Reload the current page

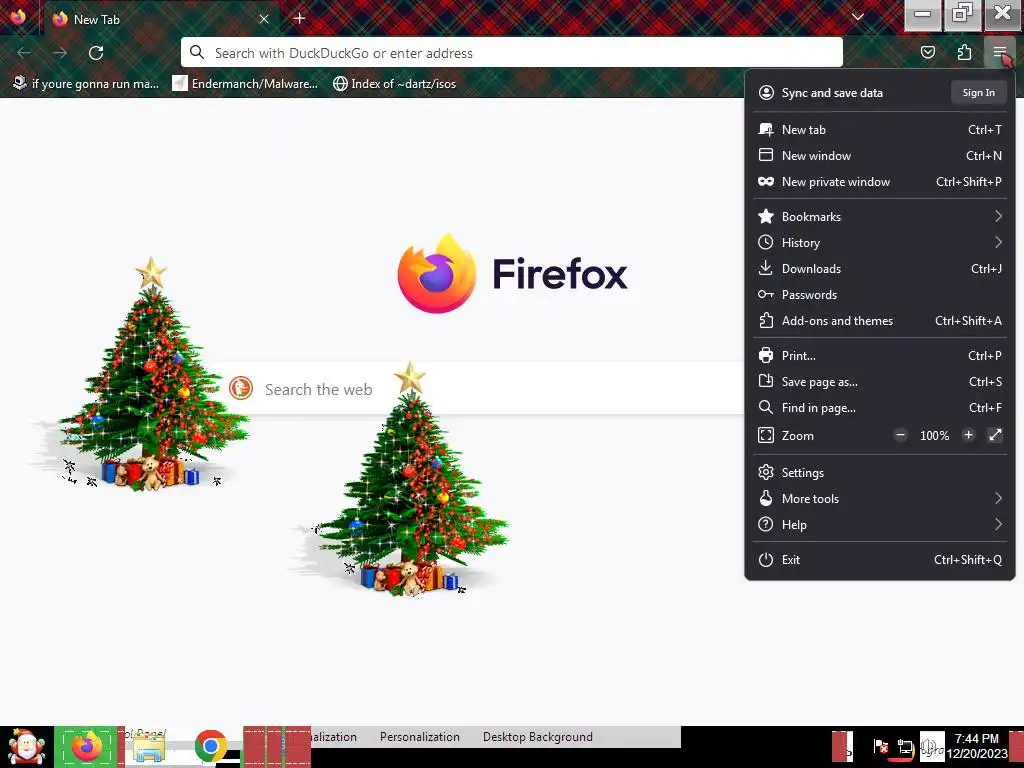tap(96, 53)
